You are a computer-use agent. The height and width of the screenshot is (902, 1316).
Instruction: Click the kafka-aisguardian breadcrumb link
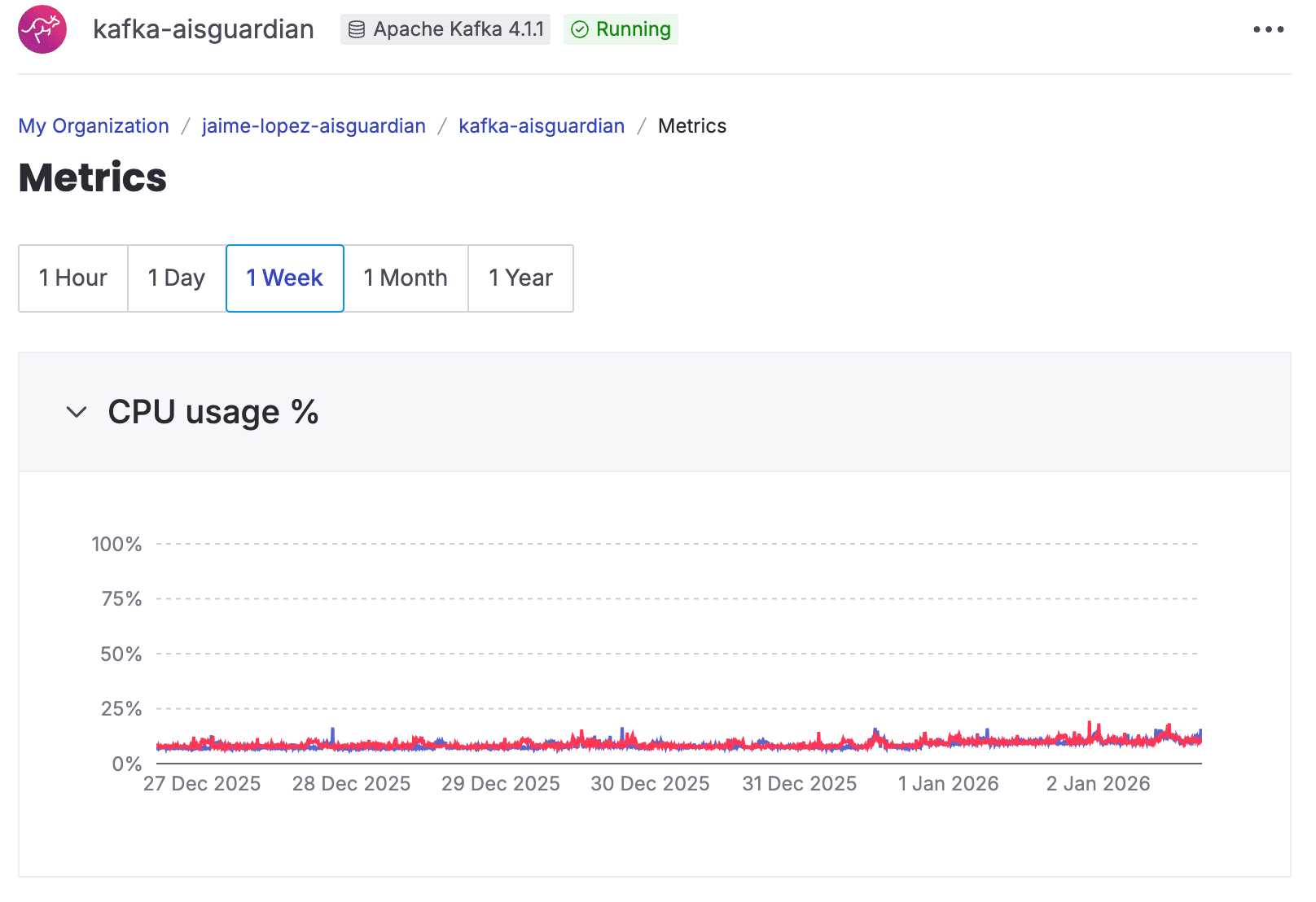[x=541, y=125]
